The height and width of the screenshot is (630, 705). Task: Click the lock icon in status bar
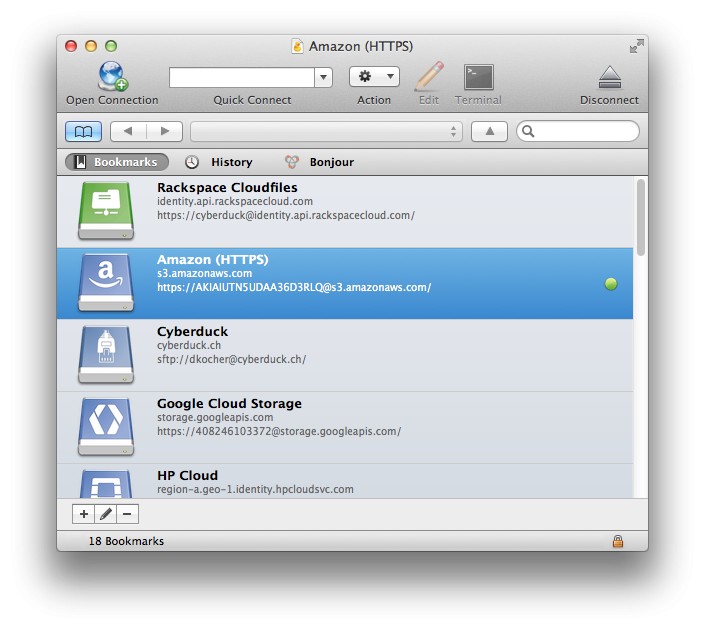pyautogui.click(x=618, y=541)
